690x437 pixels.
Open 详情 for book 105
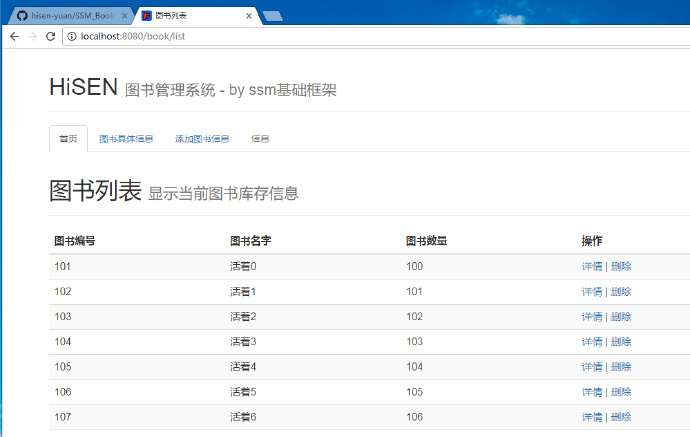(592, 367)
